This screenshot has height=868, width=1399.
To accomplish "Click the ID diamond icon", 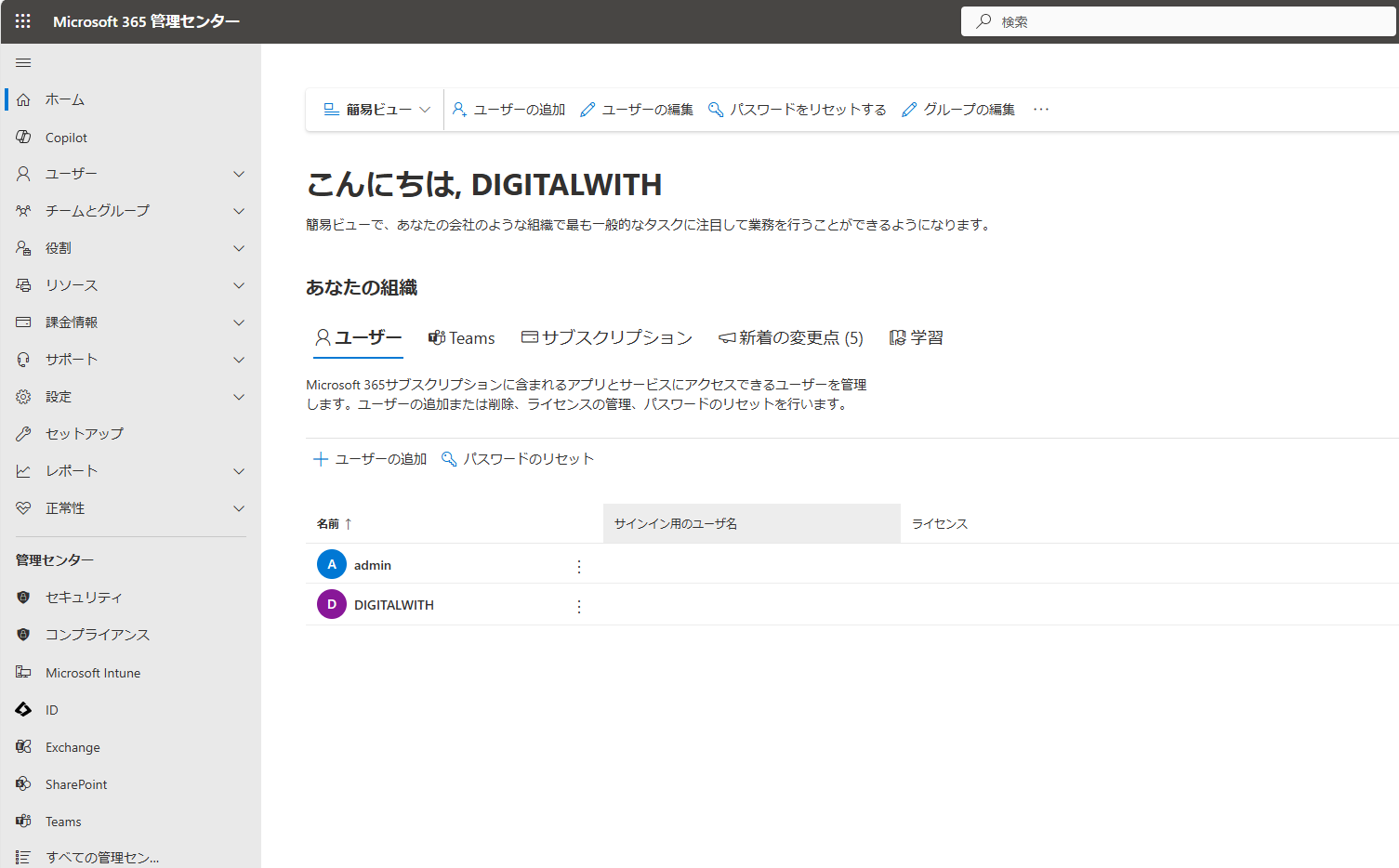I will (23, 709).
